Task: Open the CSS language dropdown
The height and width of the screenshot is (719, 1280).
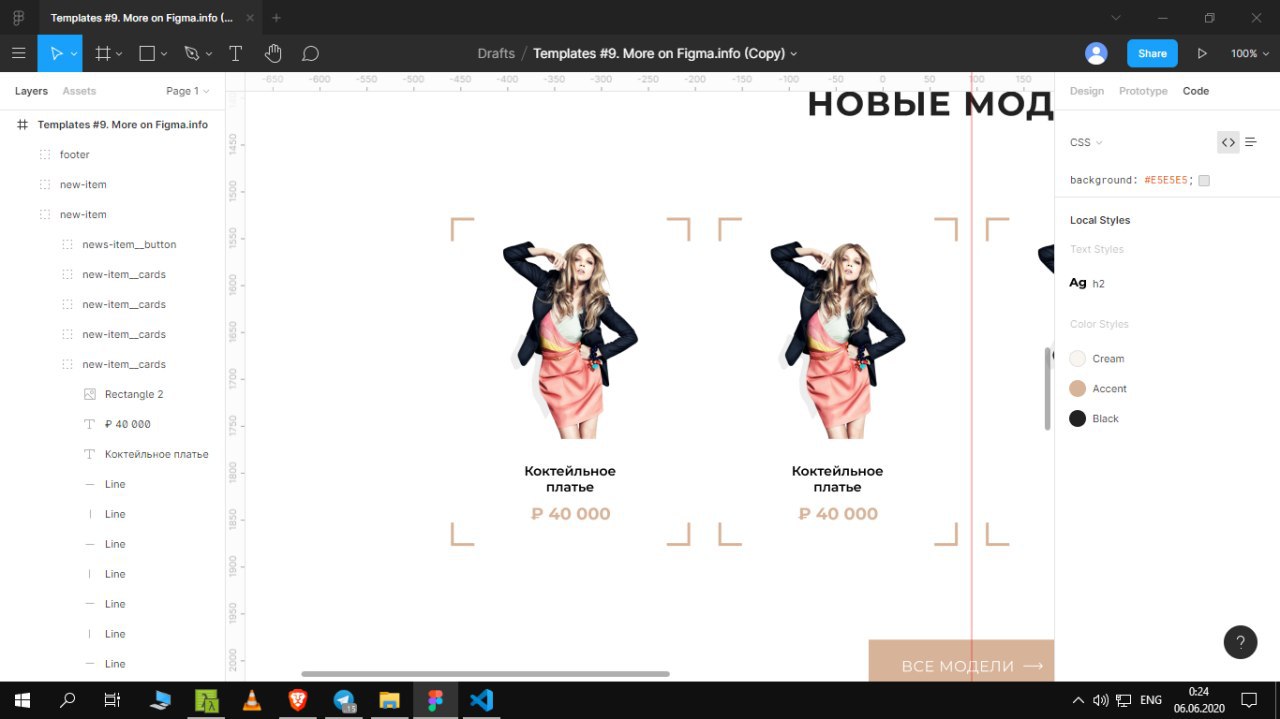Action: (x=1086, y=142)
